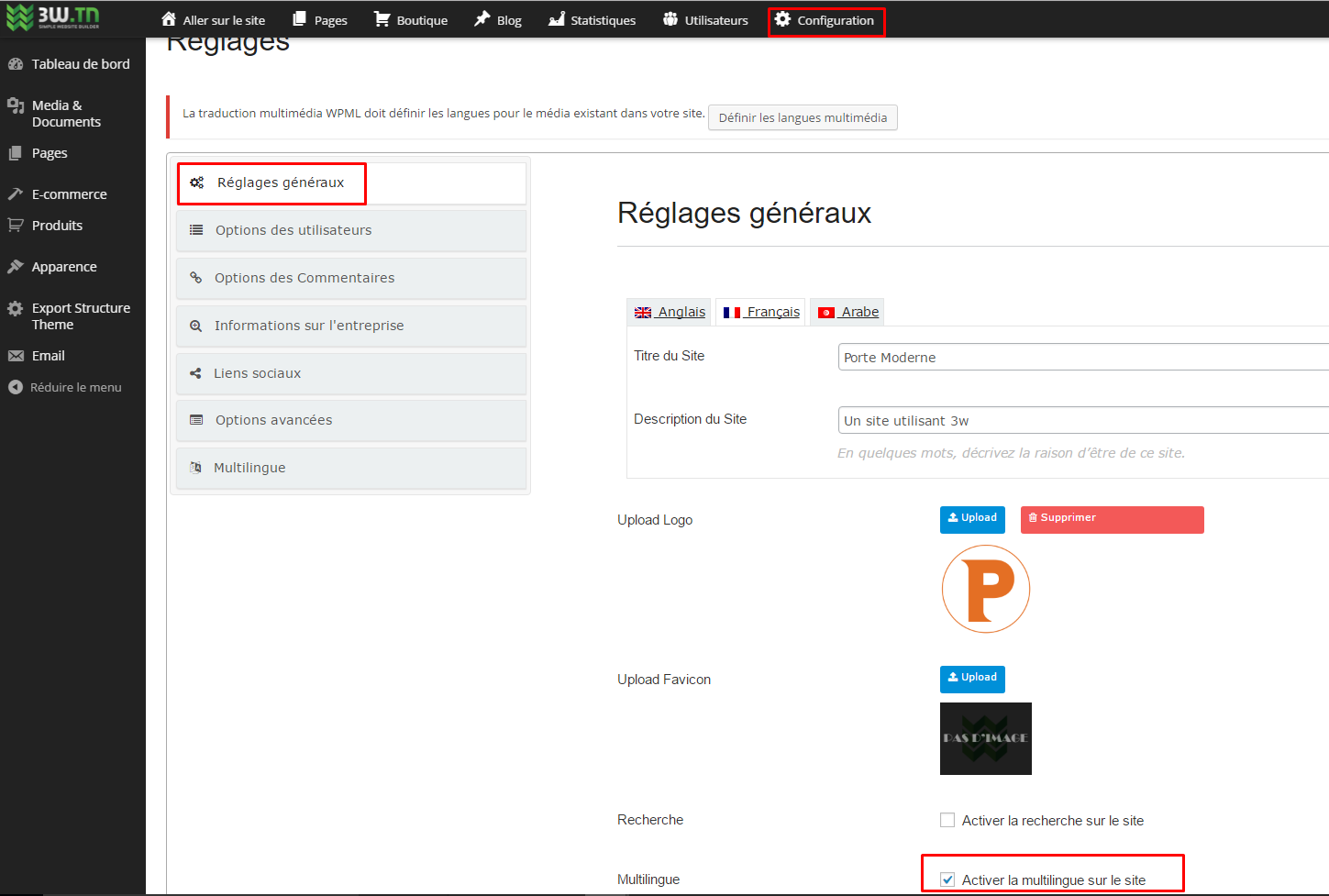Open Media & Documents label in sidebar

pyautogui.click(x=66, y=114)
